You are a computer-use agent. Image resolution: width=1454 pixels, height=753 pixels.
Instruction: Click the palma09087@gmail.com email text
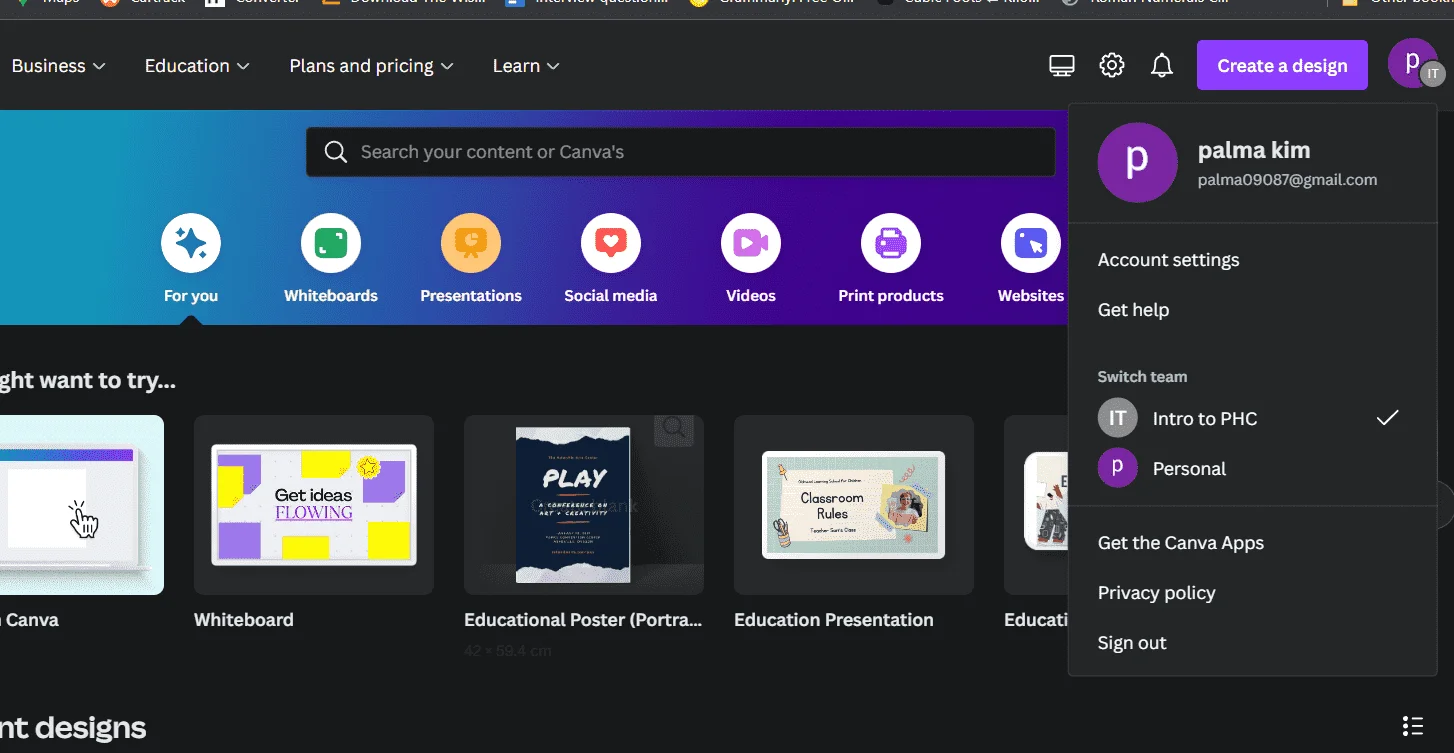1287,180
